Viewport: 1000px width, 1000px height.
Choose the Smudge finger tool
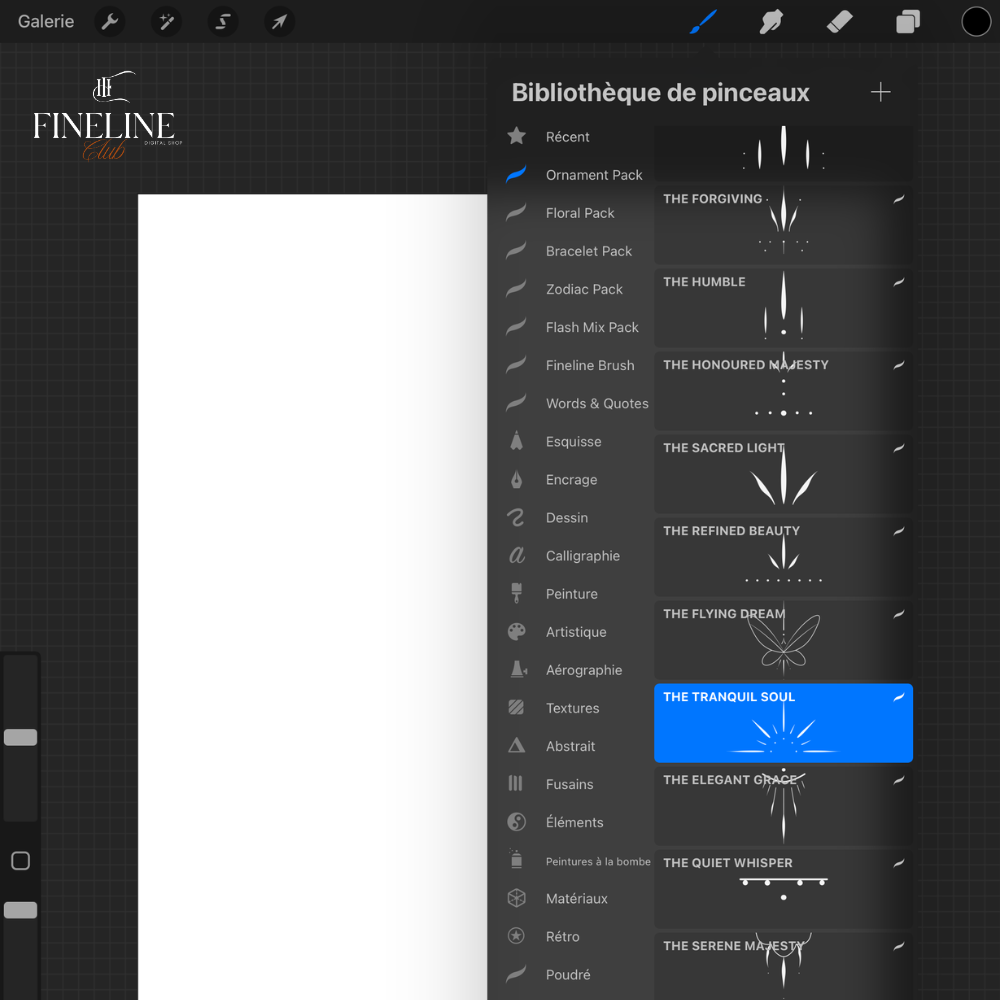[771, 22]
